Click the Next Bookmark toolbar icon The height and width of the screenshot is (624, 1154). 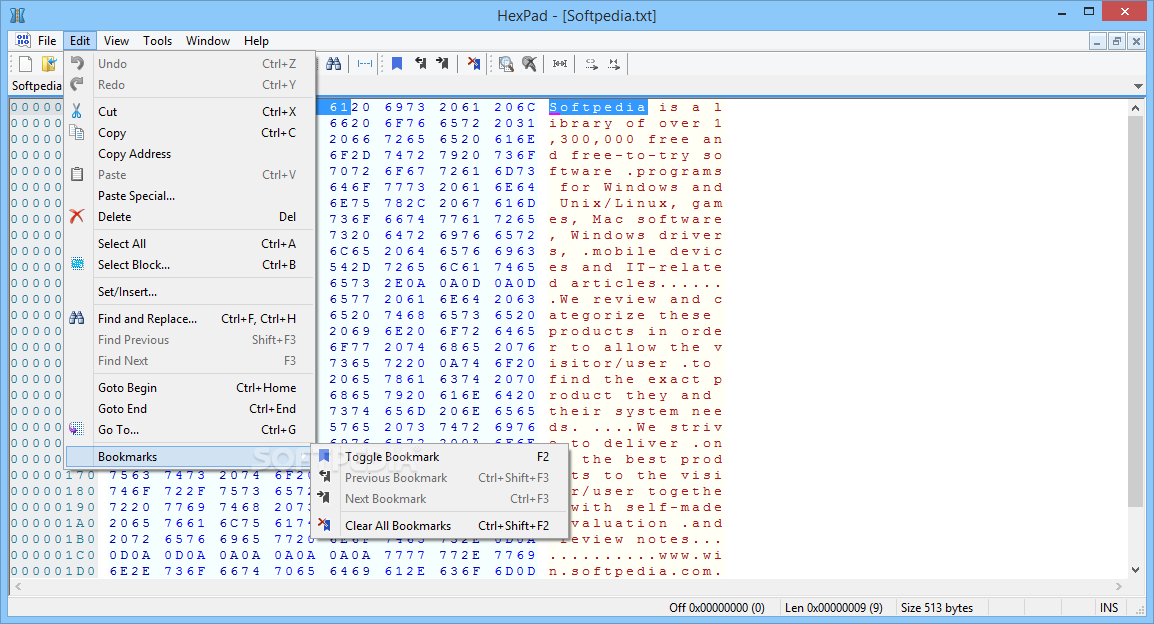[442, 64]
